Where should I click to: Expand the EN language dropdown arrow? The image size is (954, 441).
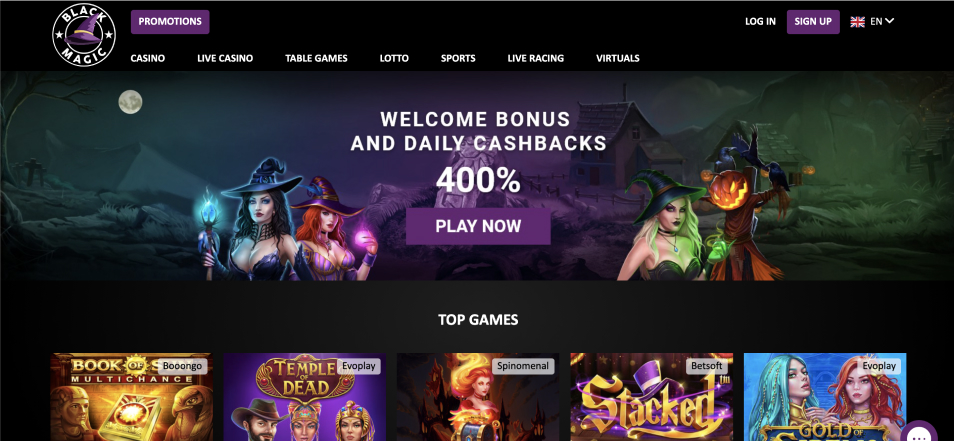890,21
